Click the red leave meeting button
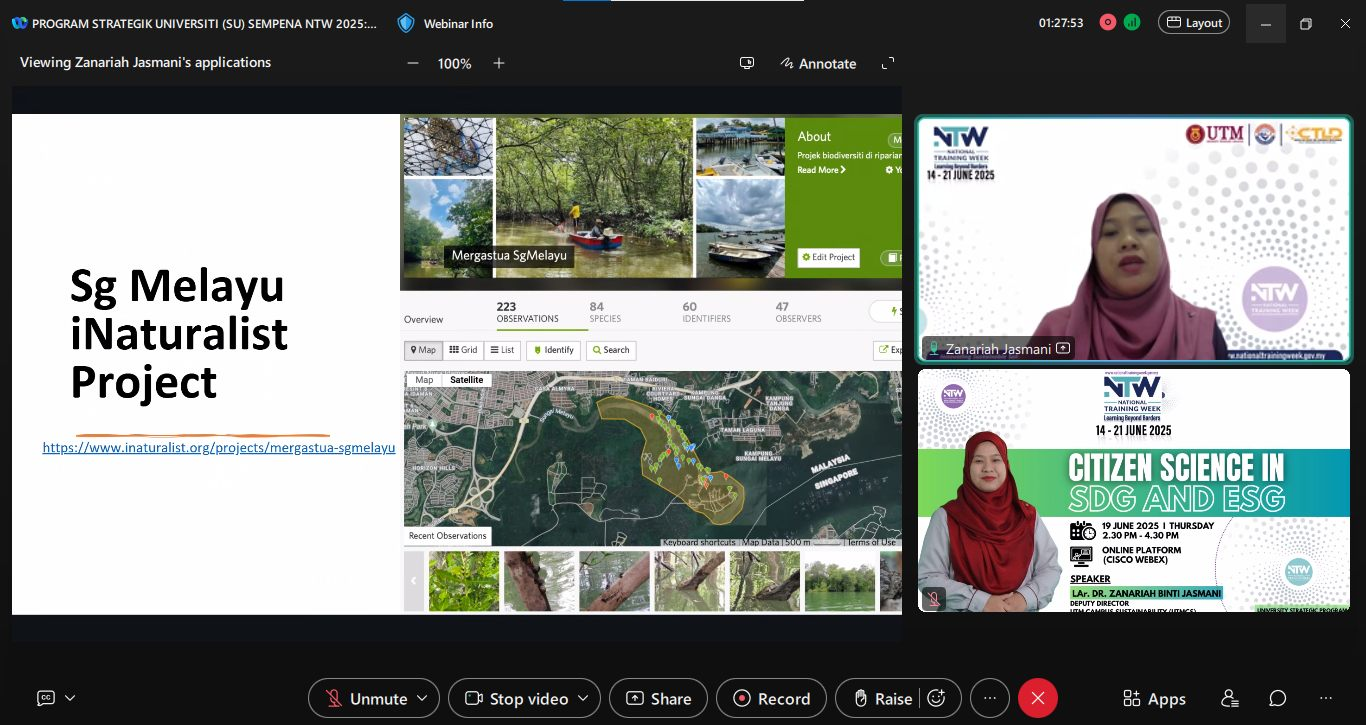Image resolution: width=1366 pixels, height=725 pixels. [1037, 698]
